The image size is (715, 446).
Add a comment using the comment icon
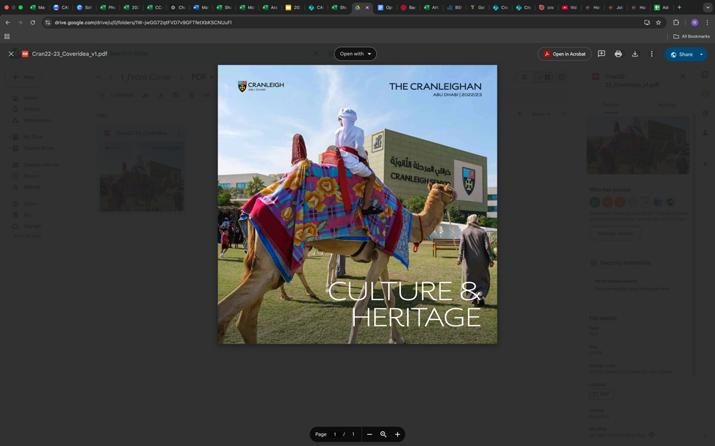point(601,54)
